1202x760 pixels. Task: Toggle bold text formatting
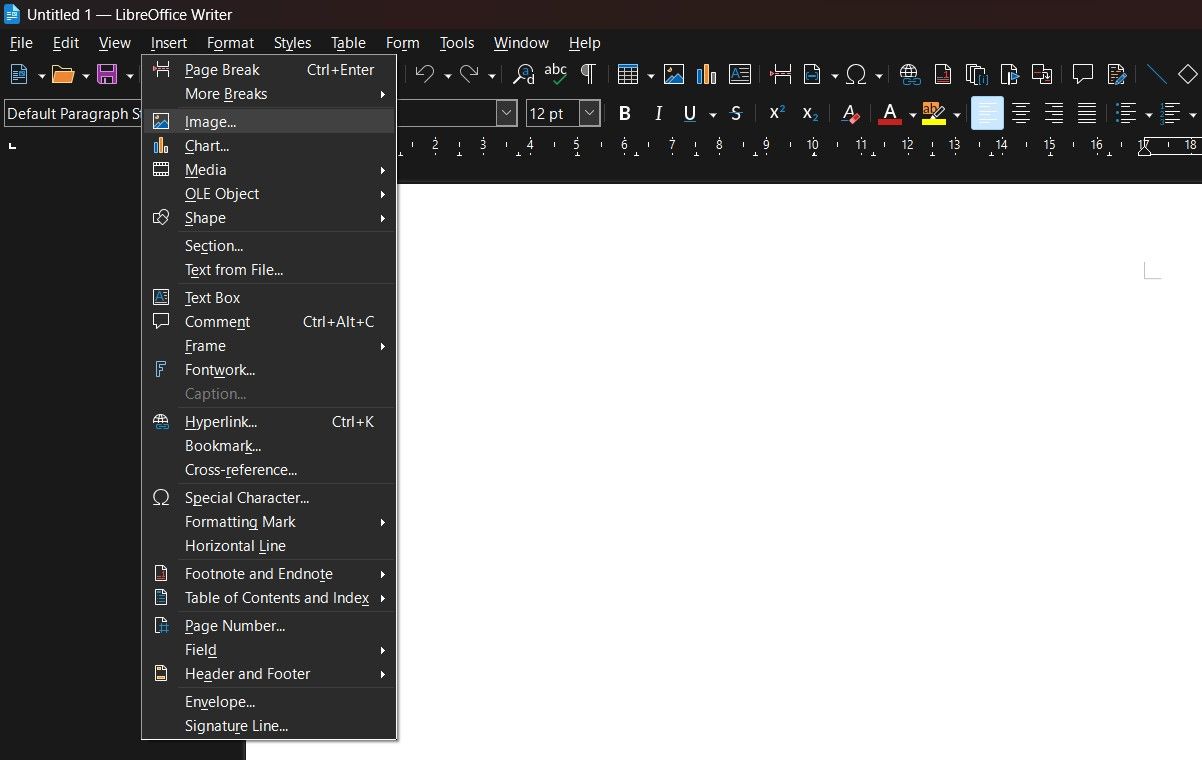click(x=624, y=113)
